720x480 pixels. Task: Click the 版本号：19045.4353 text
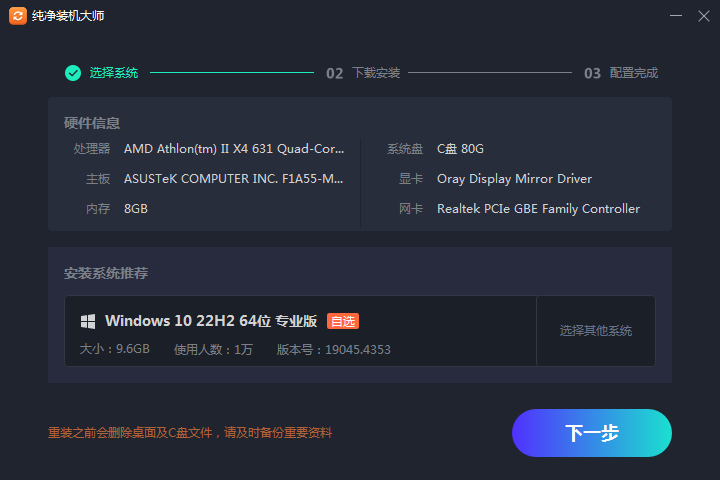(333, 350)
